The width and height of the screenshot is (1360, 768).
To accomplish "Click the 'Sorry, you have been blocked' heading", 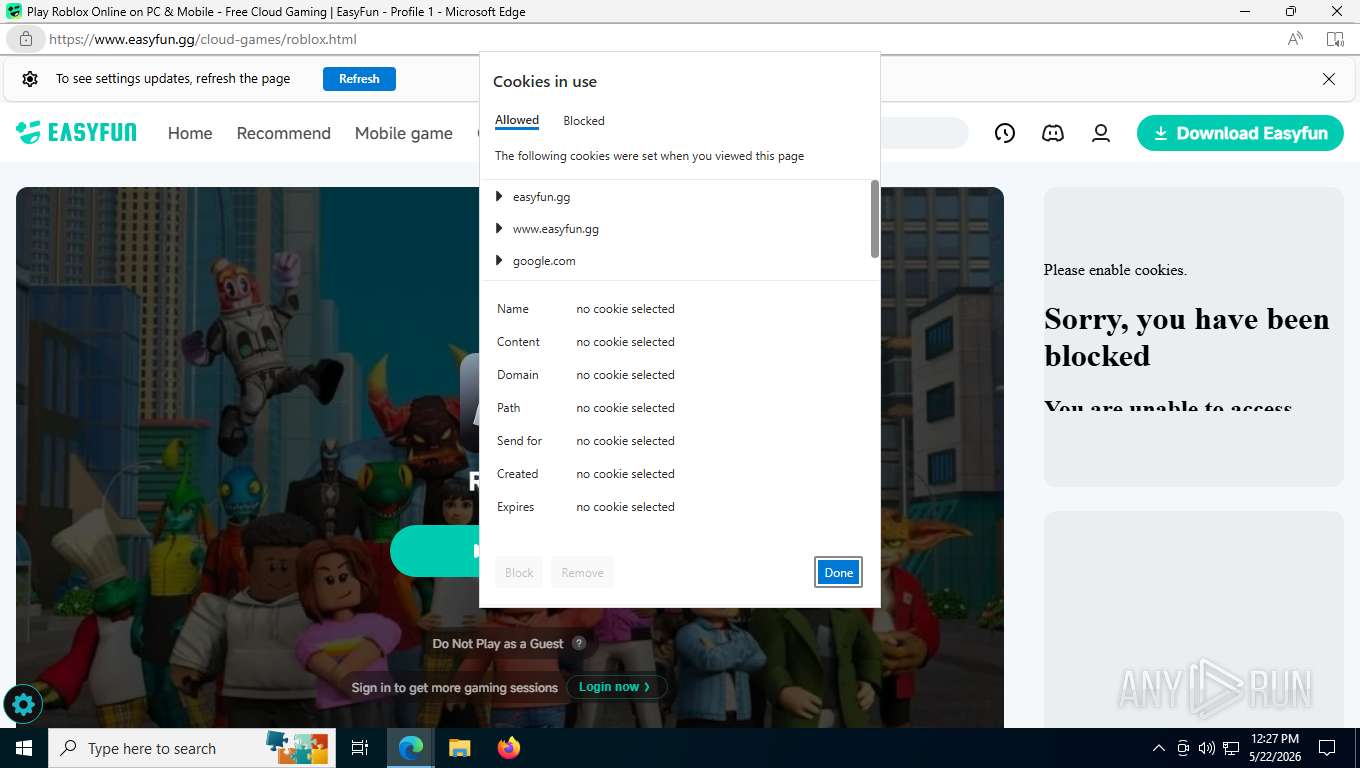I will (1187, 337).
